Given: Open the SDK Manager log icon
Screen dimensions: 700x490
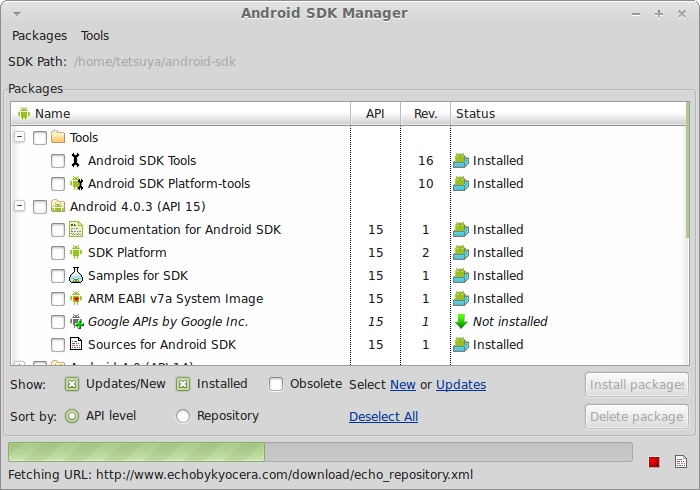Looking at the screenshot, I should [681, 461].
